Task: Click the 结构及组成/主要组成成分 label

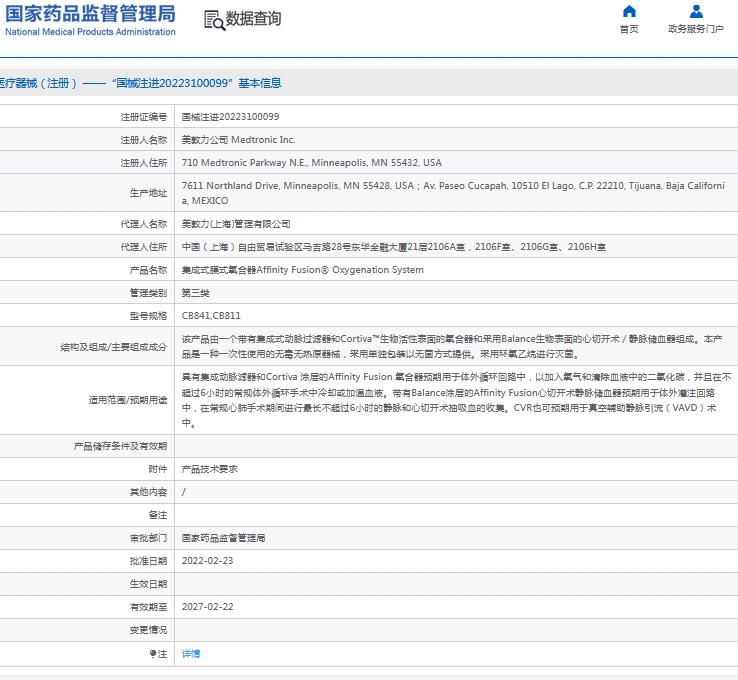Action: point(113,347)
